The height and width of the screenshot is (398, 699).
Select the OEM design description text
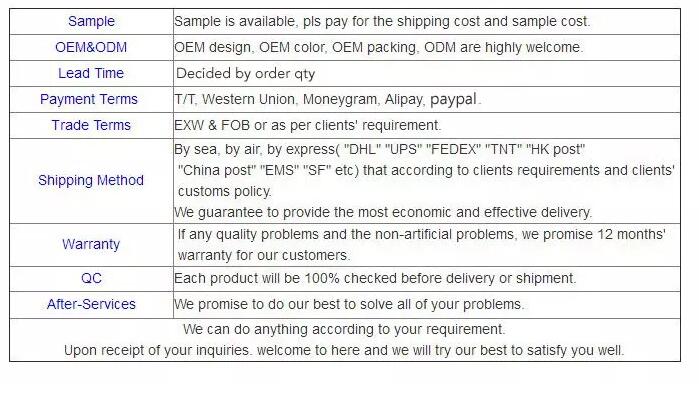(x=378, y=47)
